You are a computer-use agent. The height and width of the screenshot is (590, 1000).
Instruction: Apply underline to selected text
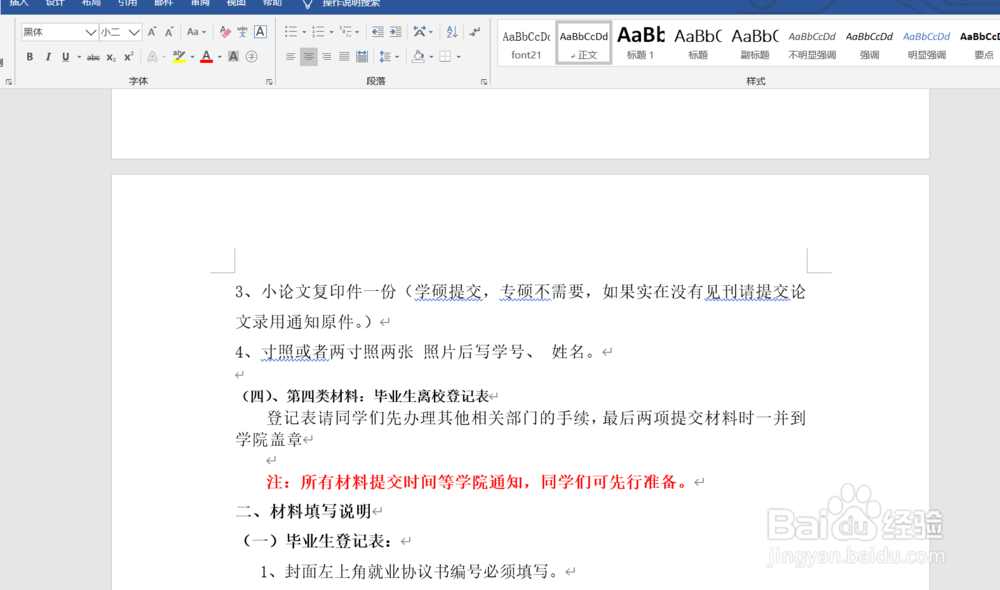click(x=65, y=56)
